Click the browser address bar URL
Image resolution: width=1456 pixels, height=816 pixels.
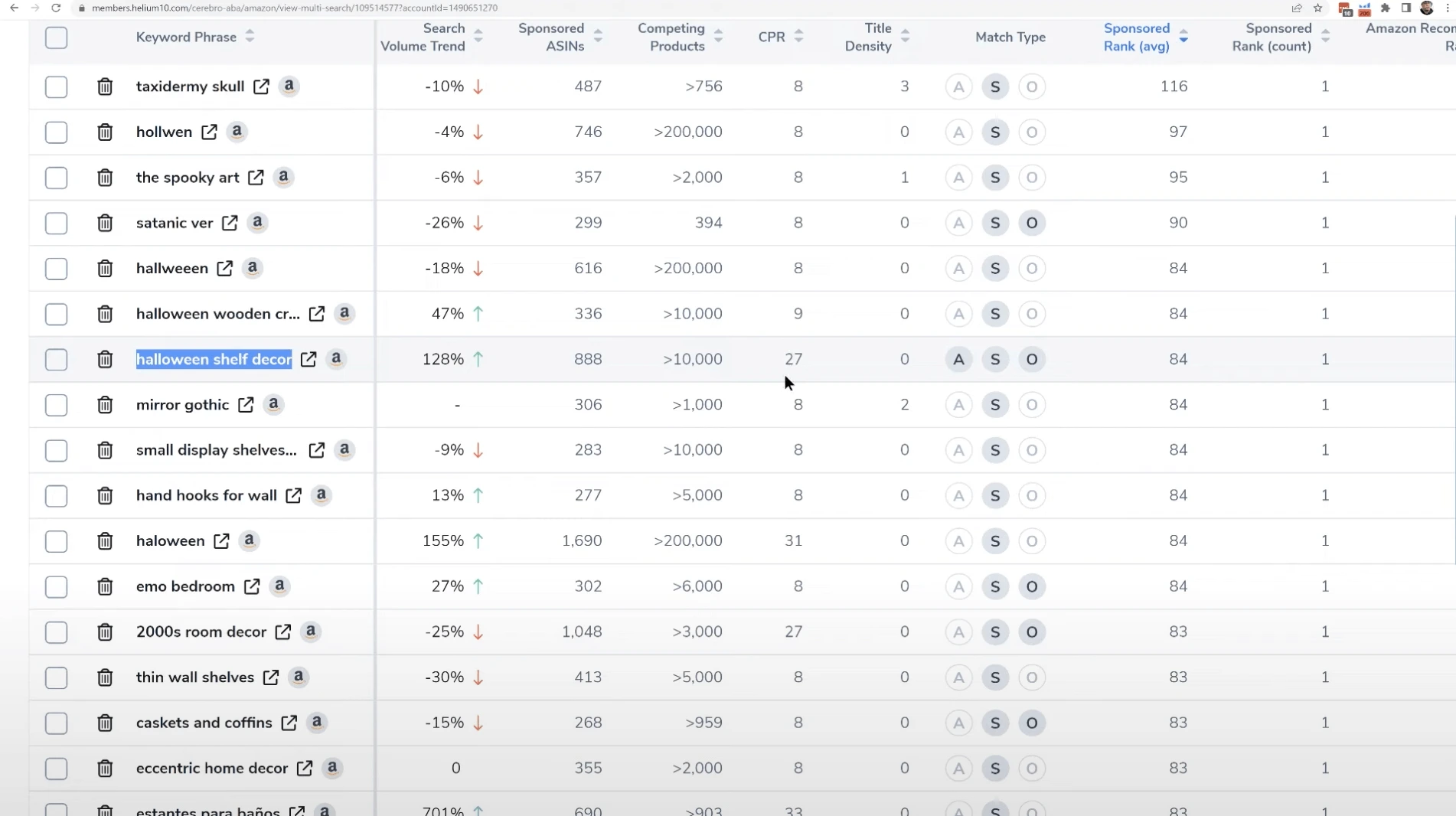[x=295, y=8]
